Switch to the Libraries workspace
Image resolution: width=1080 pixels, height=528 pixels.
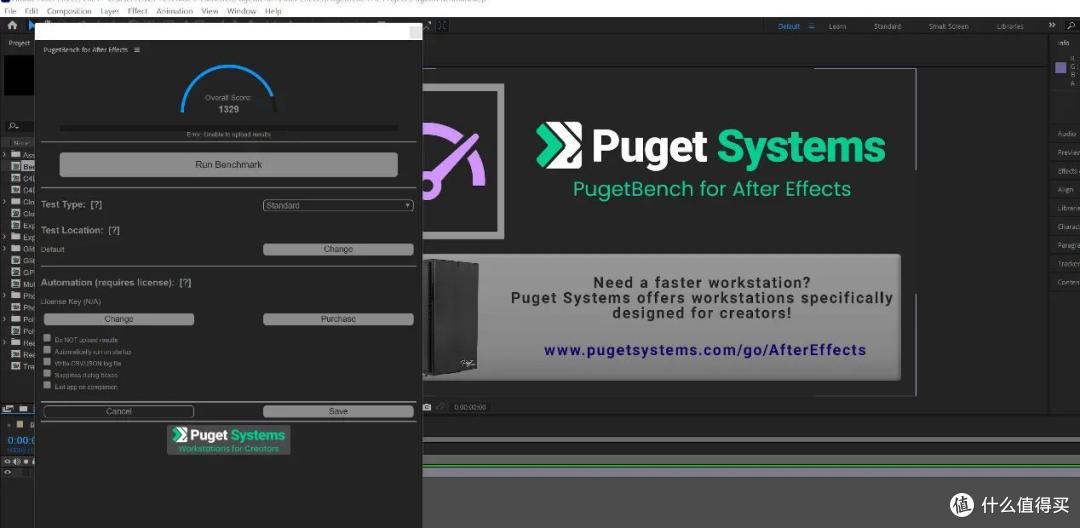(x=1010, y=26)
